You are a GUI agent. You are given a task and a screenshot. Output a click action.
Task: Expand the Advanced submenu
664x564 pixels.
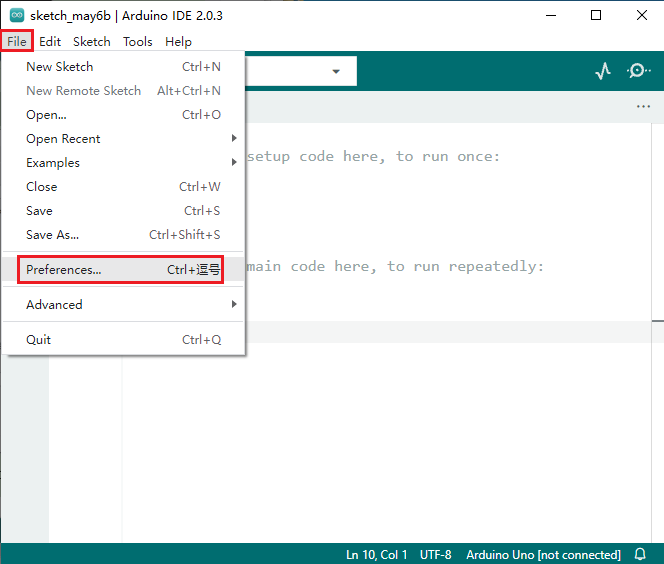coord(123,304)
